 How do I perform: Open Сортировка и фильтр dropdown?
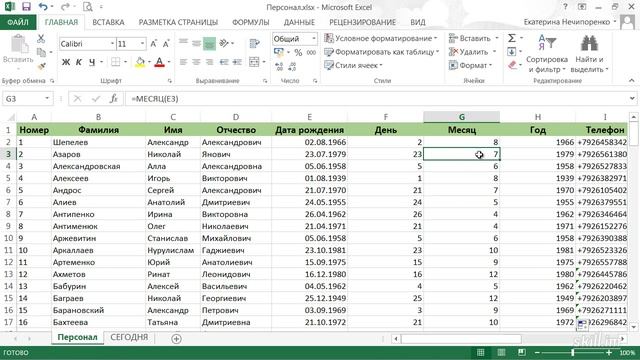coord(547,54)
